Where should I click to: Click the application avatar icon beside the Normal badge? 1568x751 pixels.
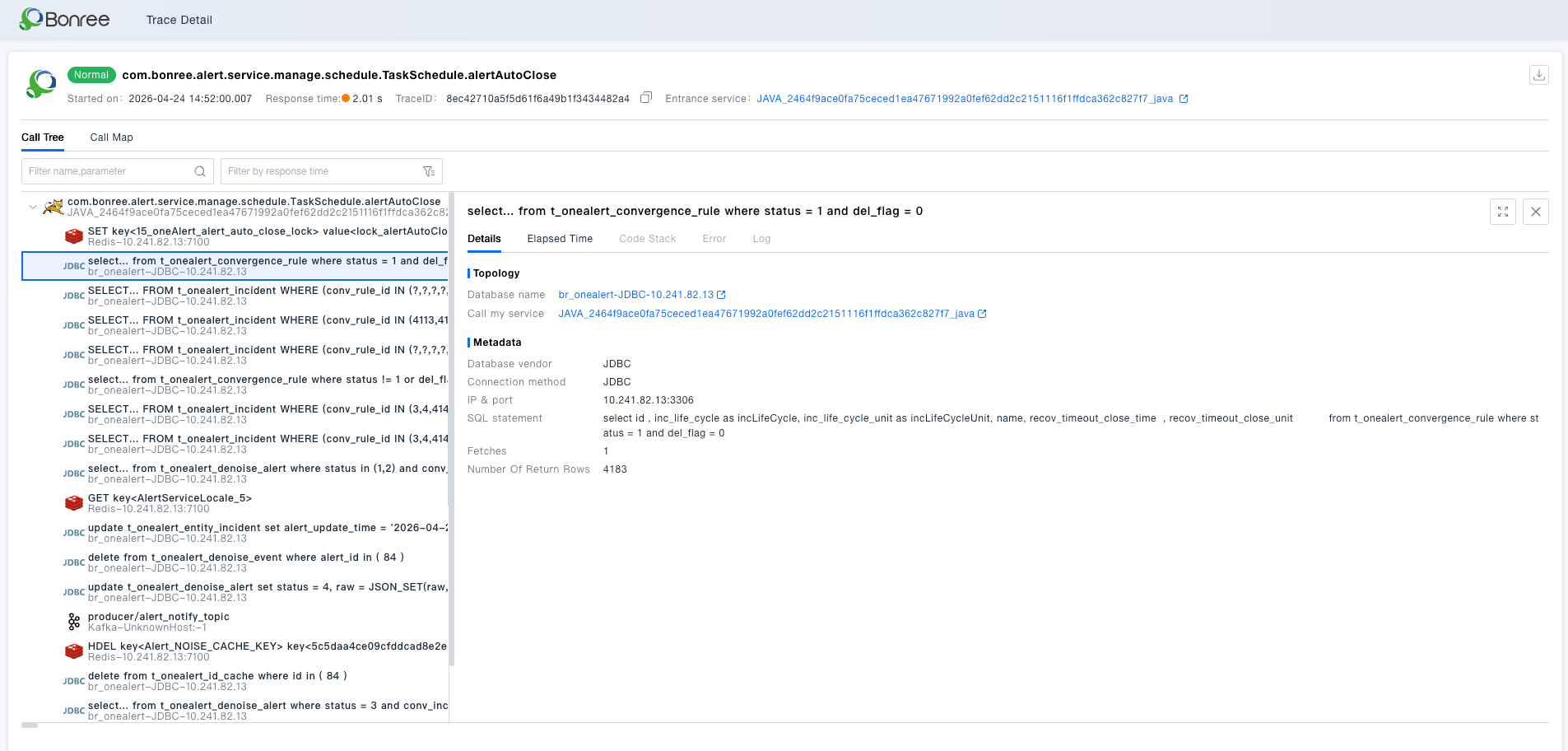(41, 84)
